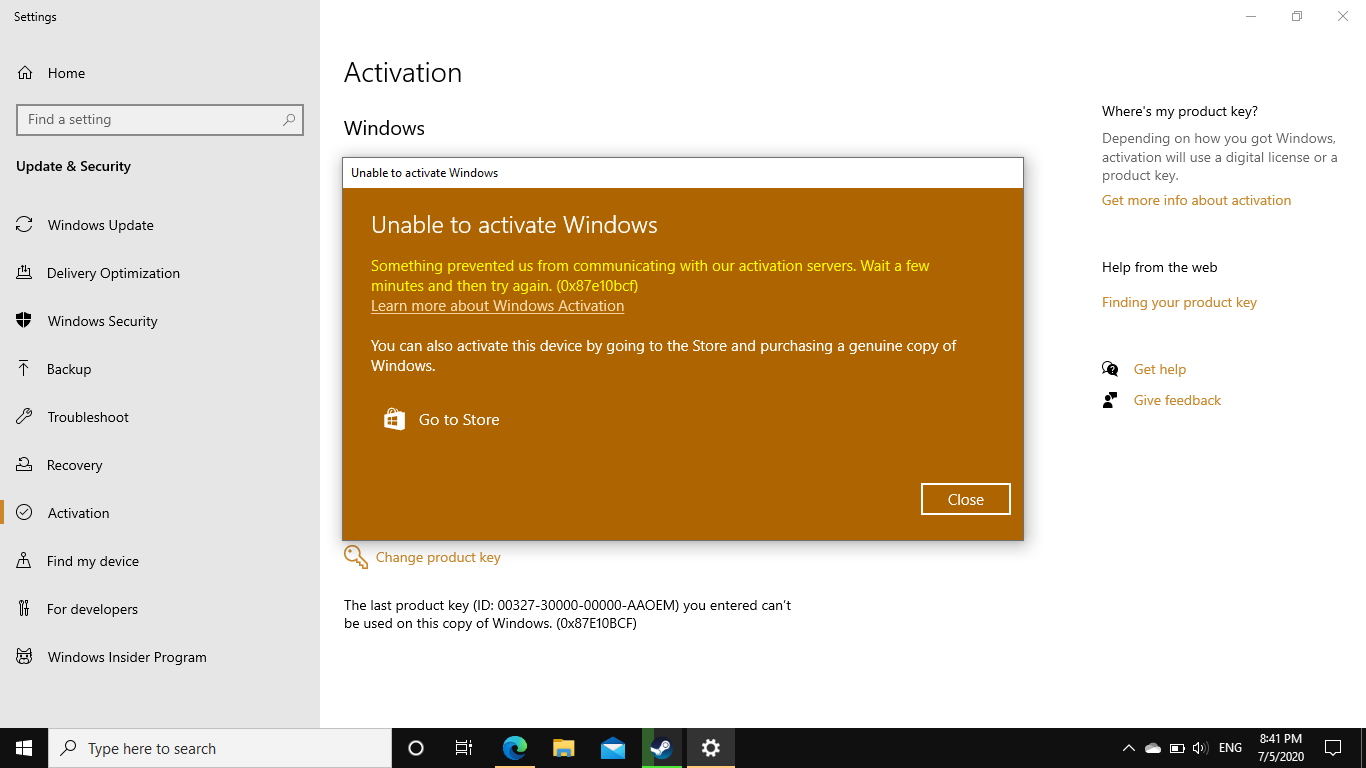Open Task View on the taskbar
1366x768 pixels.
(464, 748)
